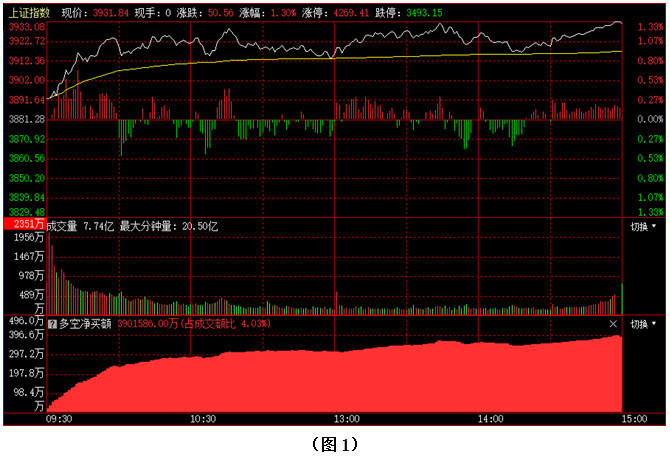Click the 多空净买额 indicator name
The width and height of the screenshot is (670, 464).
coord(86,325)
